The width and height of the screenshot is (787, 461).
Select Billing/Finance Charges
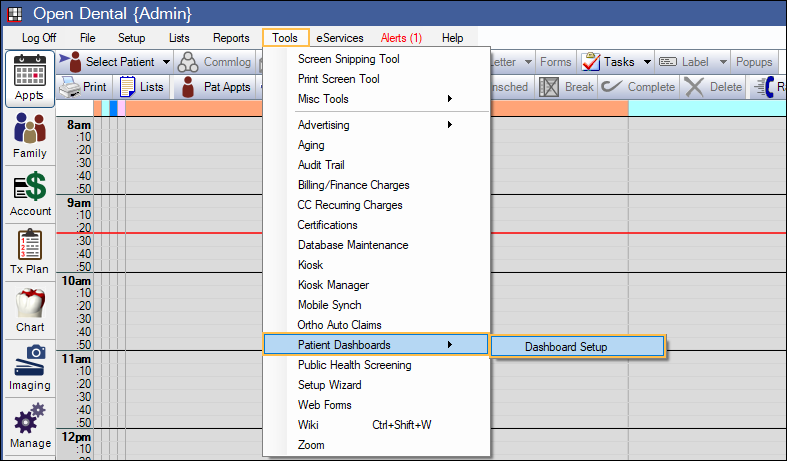click(x=354, y=185)
